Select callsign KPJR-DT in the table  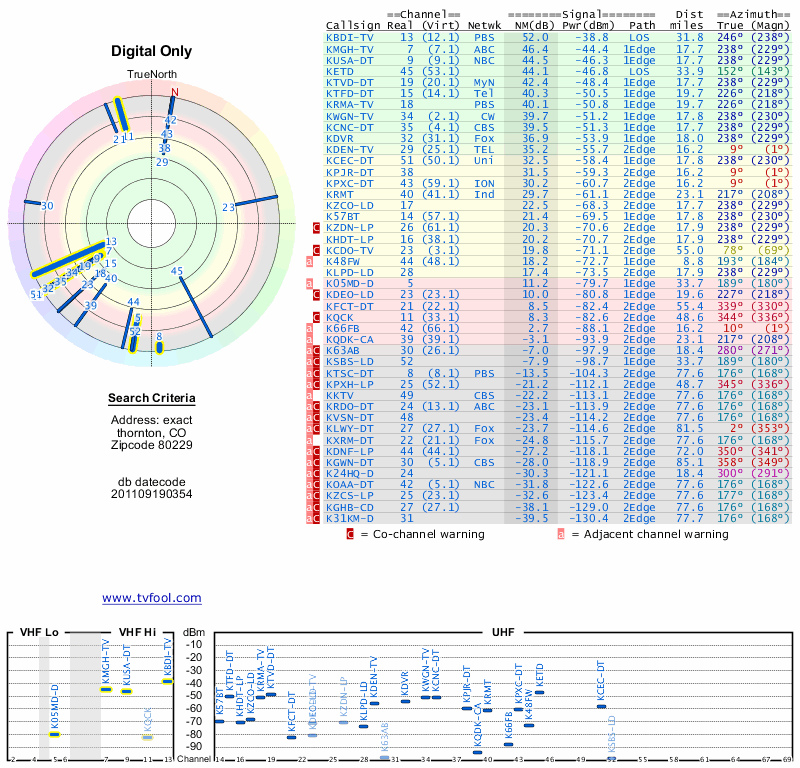tap(349, 172)
